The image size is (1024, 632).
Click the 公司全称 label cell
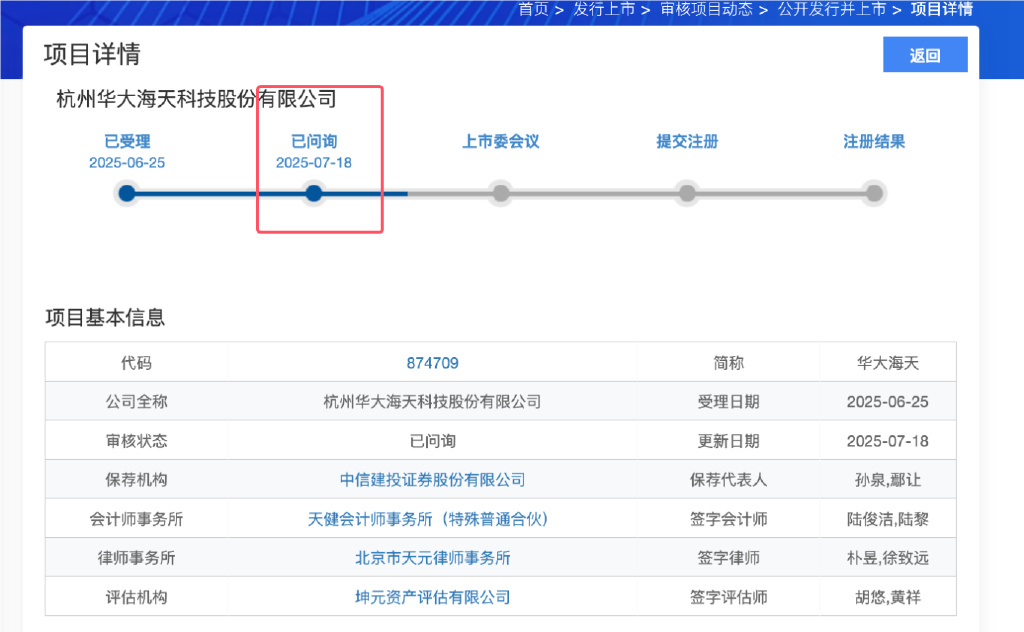tap(136, 402)
